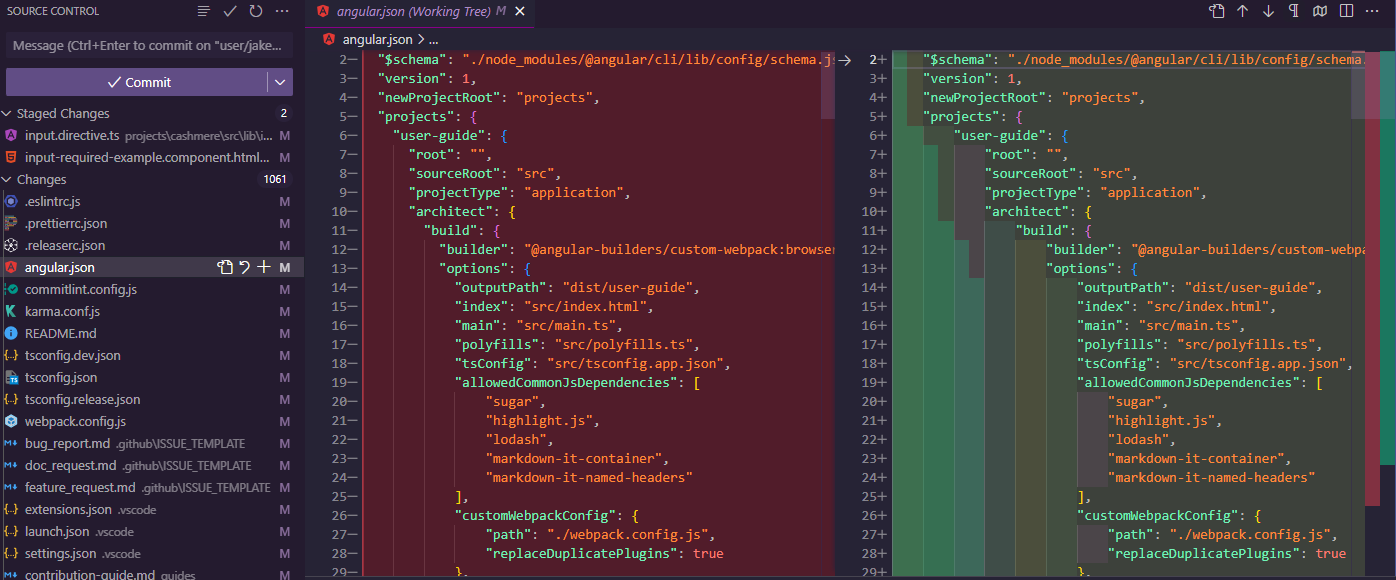Click the split editor layout icon
This screenshot has height=580, width=1396.
pos(1347,11)
